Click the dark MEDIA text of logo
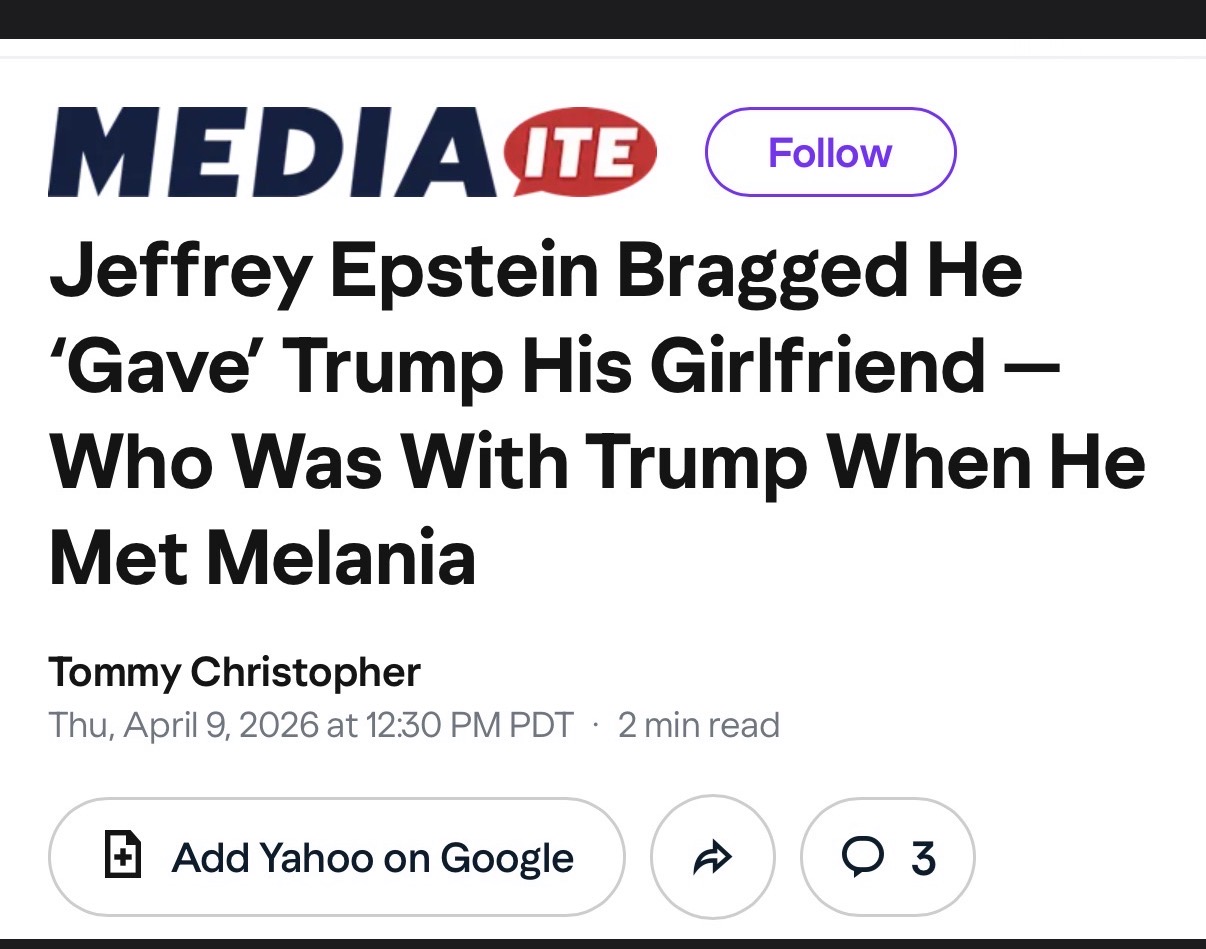Viewport: 1206px width, 949px height. pyautogui.click(x=270, y=152)
